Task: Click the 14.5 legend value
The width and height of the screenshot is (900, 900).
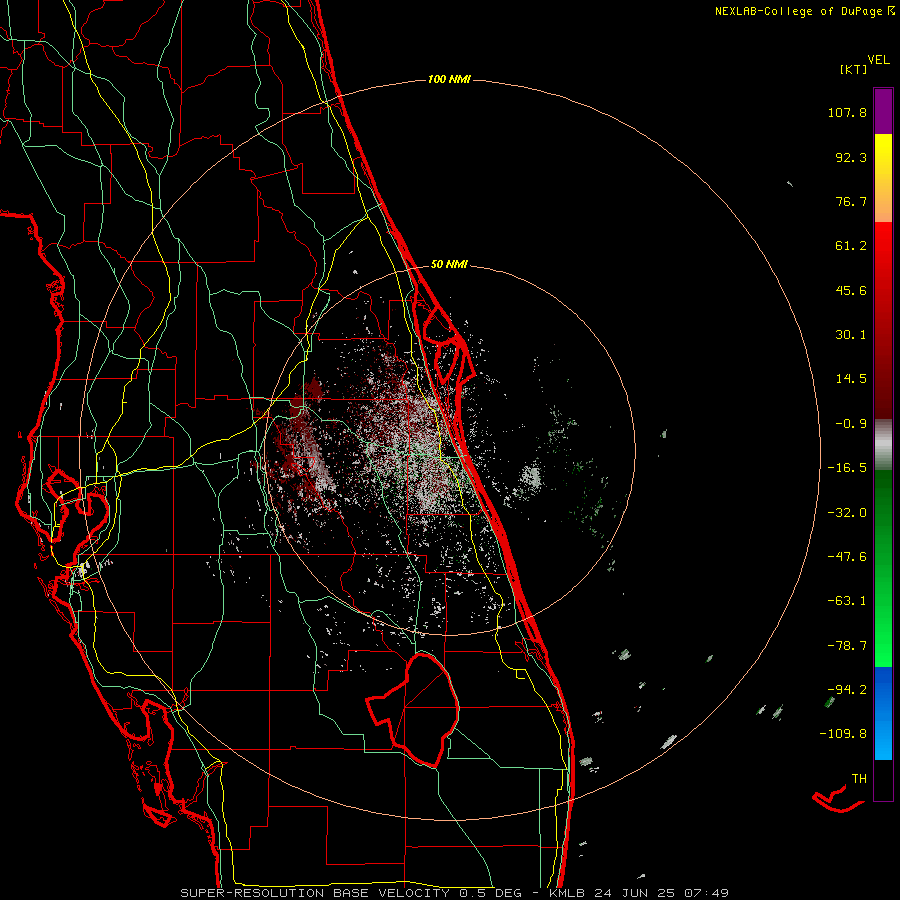Action: tap(851, 379)
